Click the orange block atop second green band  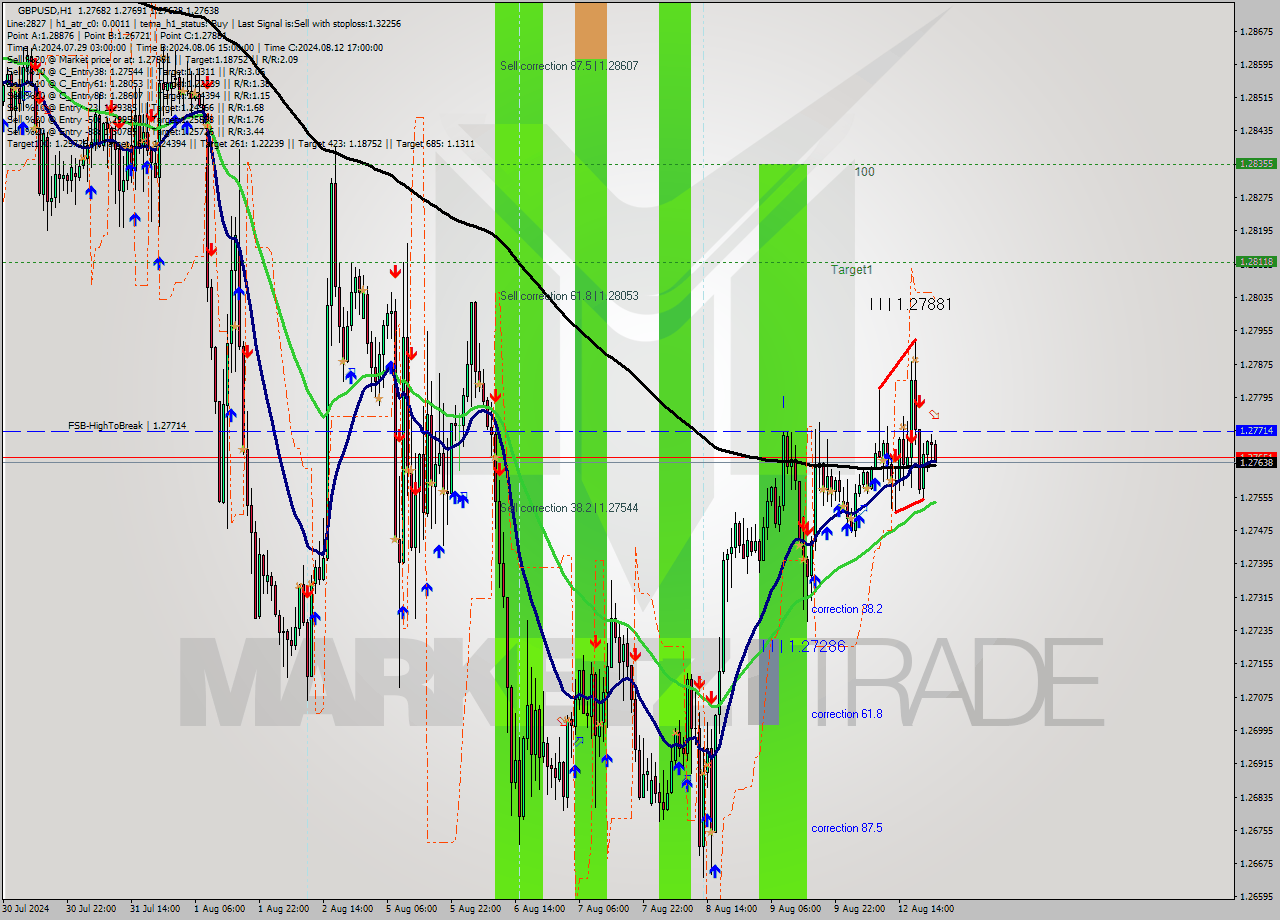[x=591, y=30]
